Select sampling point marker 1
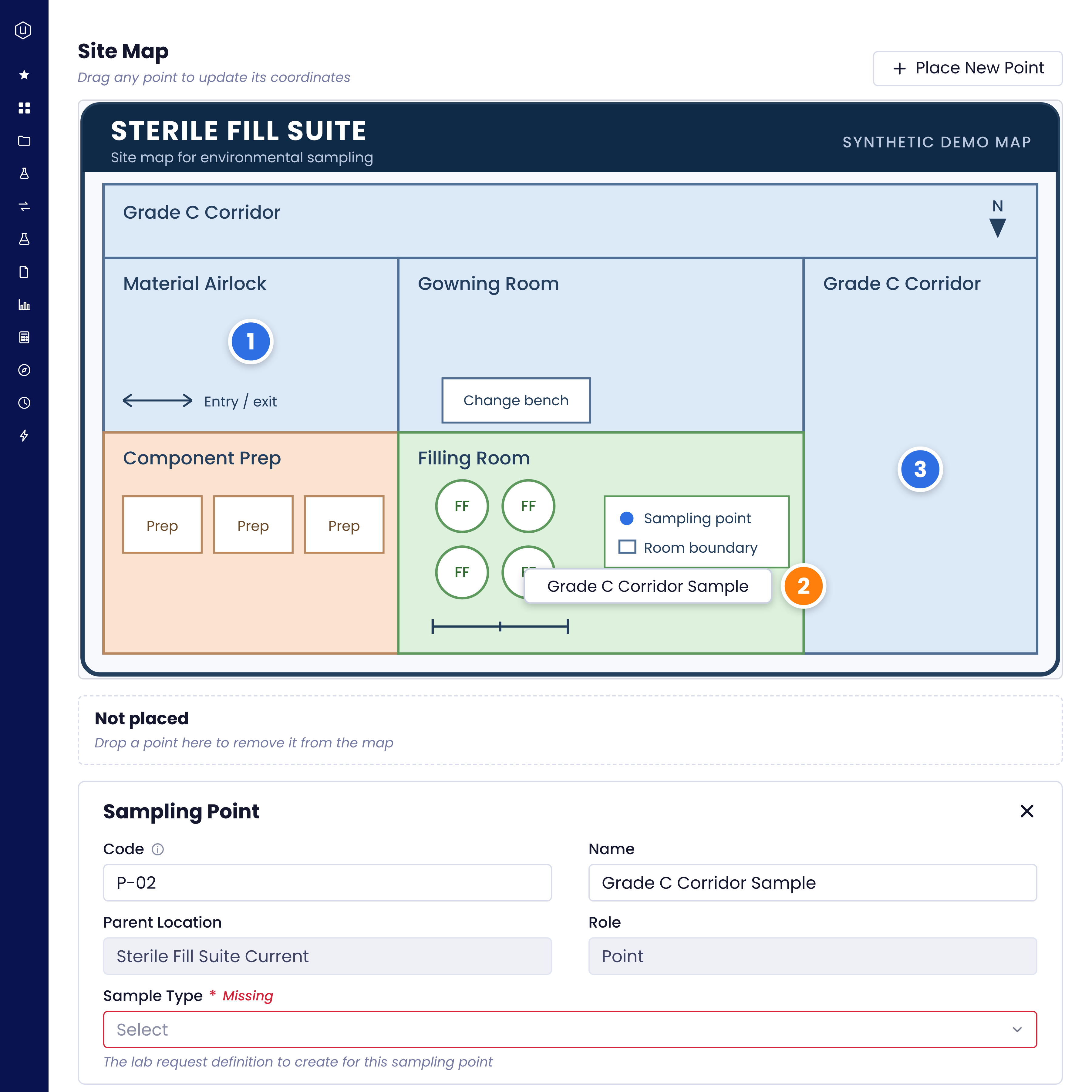 point(250,341)
